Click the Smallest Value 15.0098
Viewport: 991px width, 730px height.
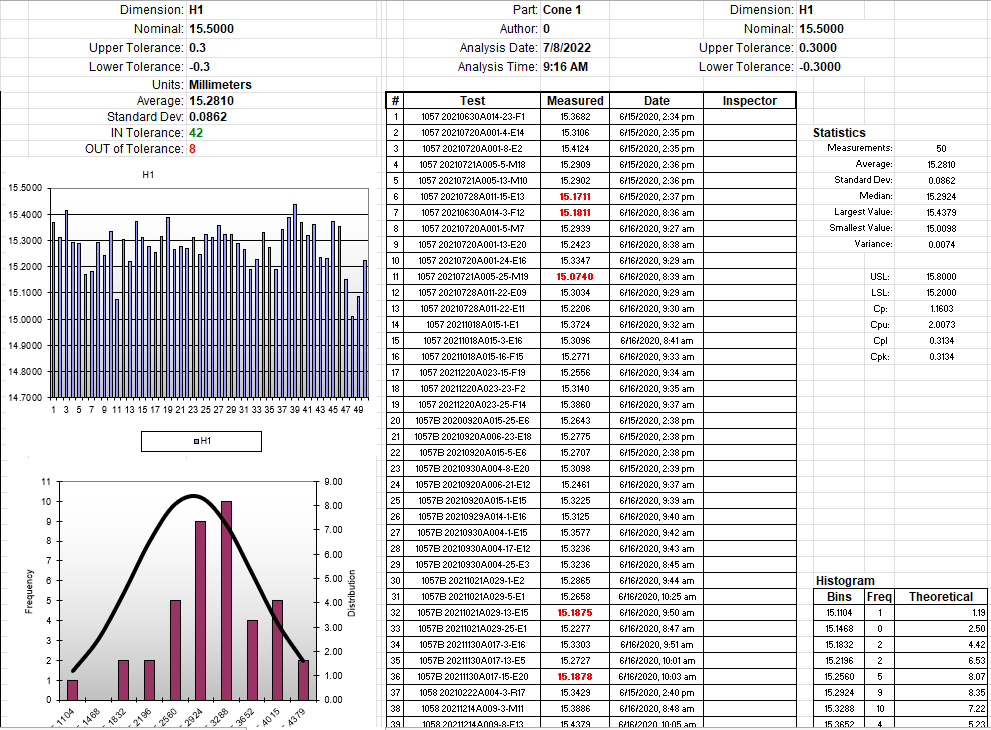click(x=941, y=229)
